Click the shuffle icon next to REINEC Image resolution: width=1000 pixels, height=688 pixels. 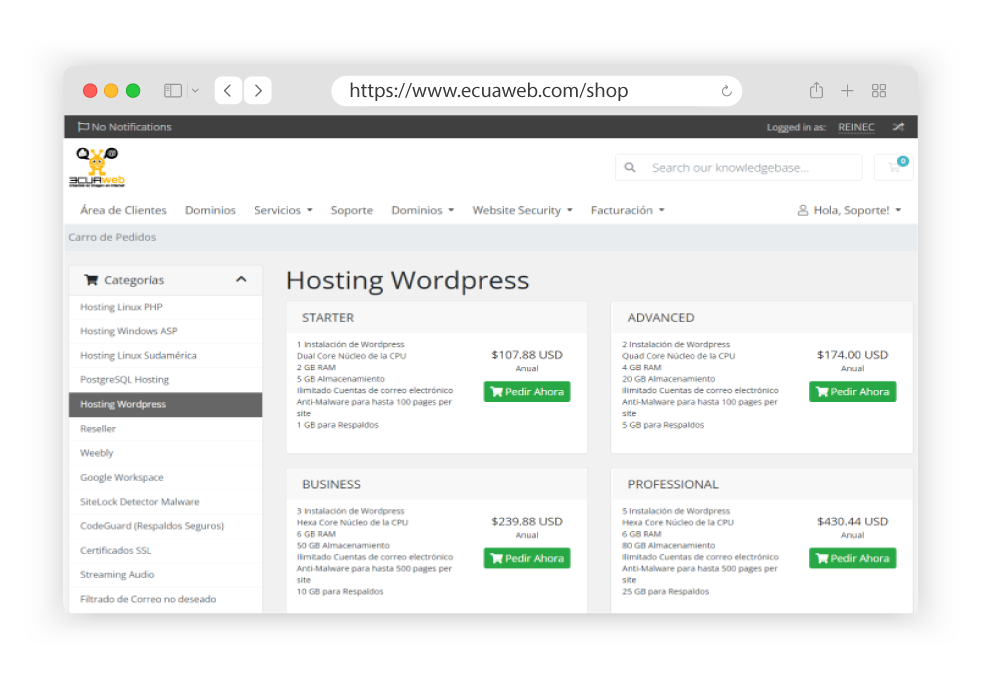[x=898, y=127]
